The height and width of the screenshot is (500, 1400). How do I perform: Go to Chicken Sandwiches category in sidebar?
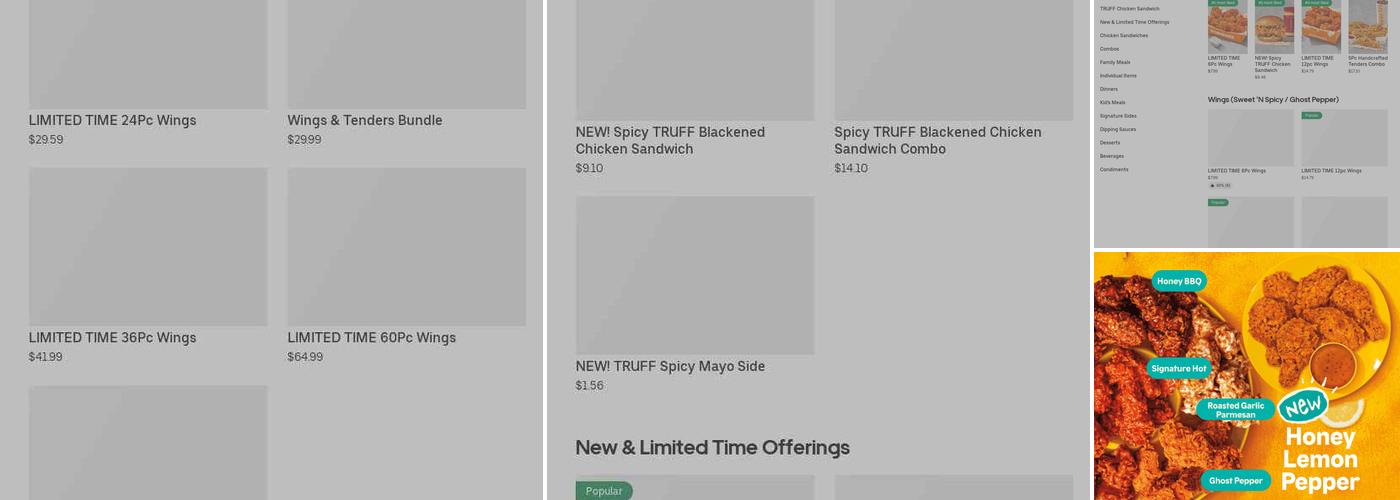(x=1124, y=36)
